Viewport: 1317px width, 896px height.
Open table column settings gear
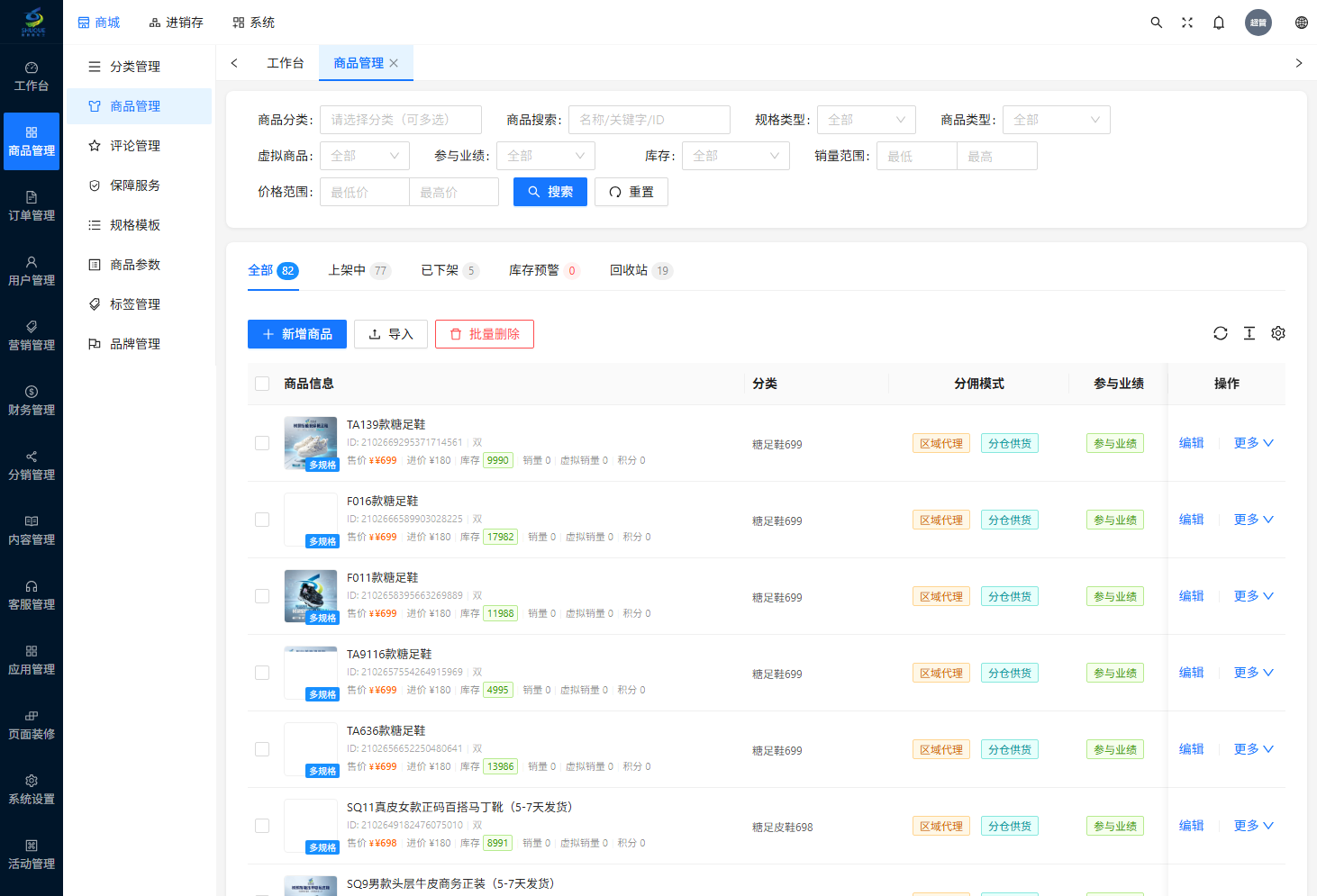click(1278, 333)
